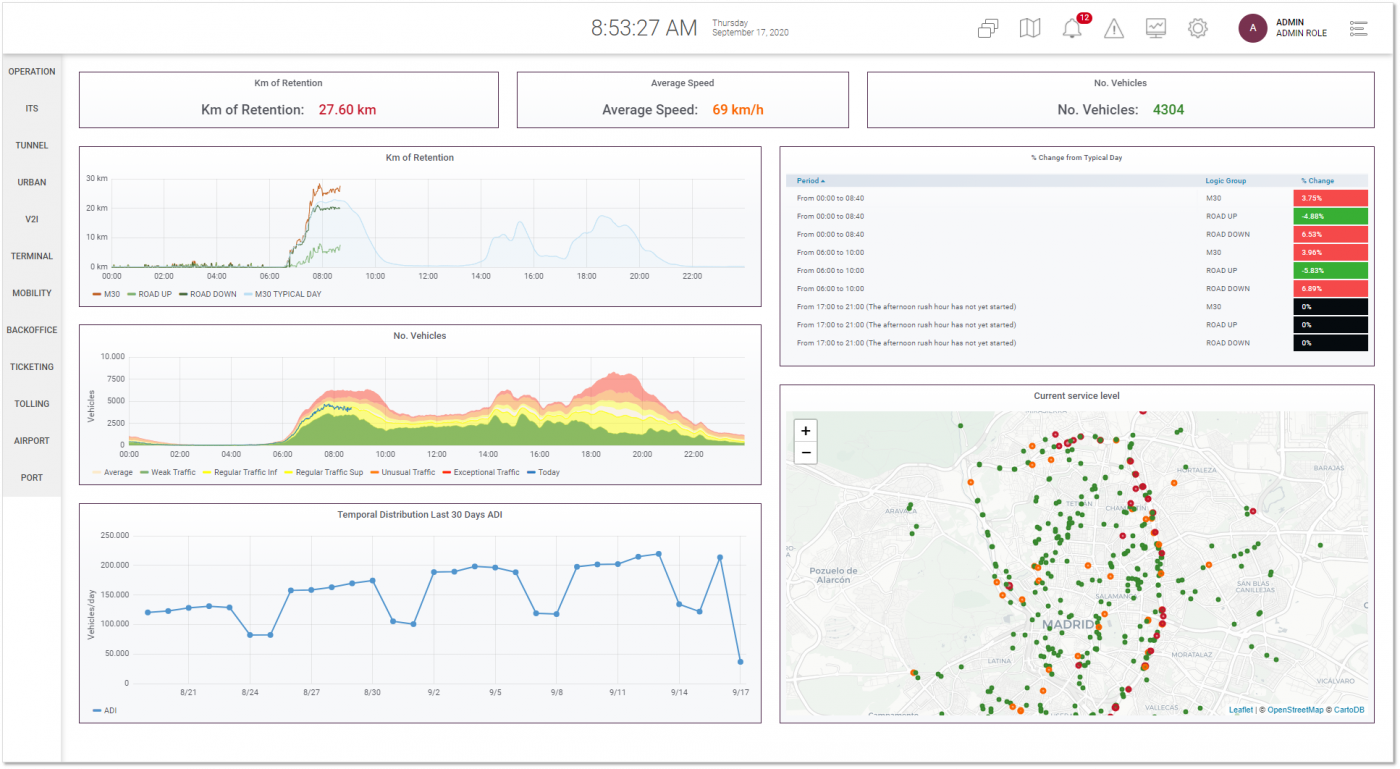Click the 3.73% red change cell

pos(1330,198)
